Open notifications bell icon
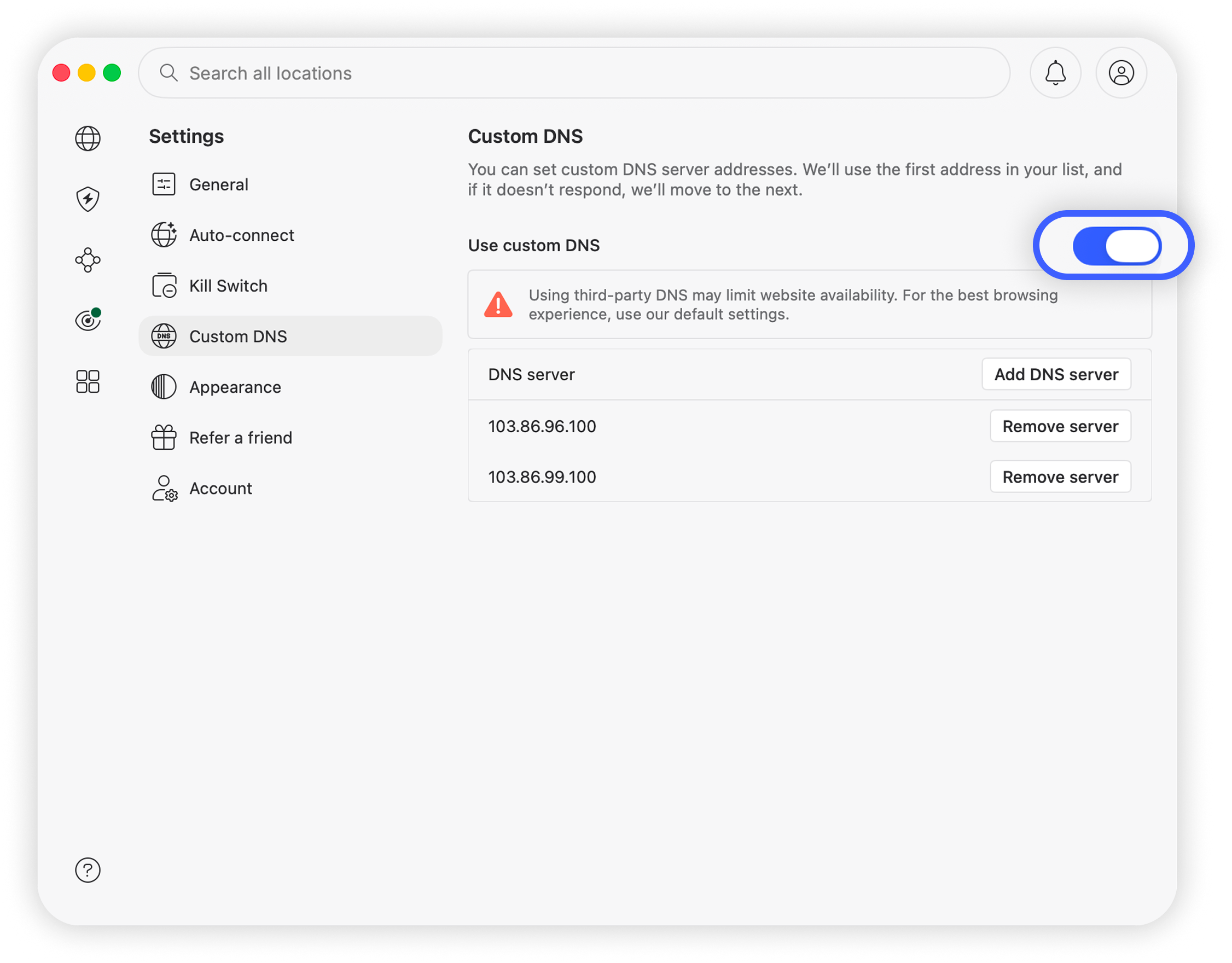Viewport: 1232px width, 963px height. 1056,73
